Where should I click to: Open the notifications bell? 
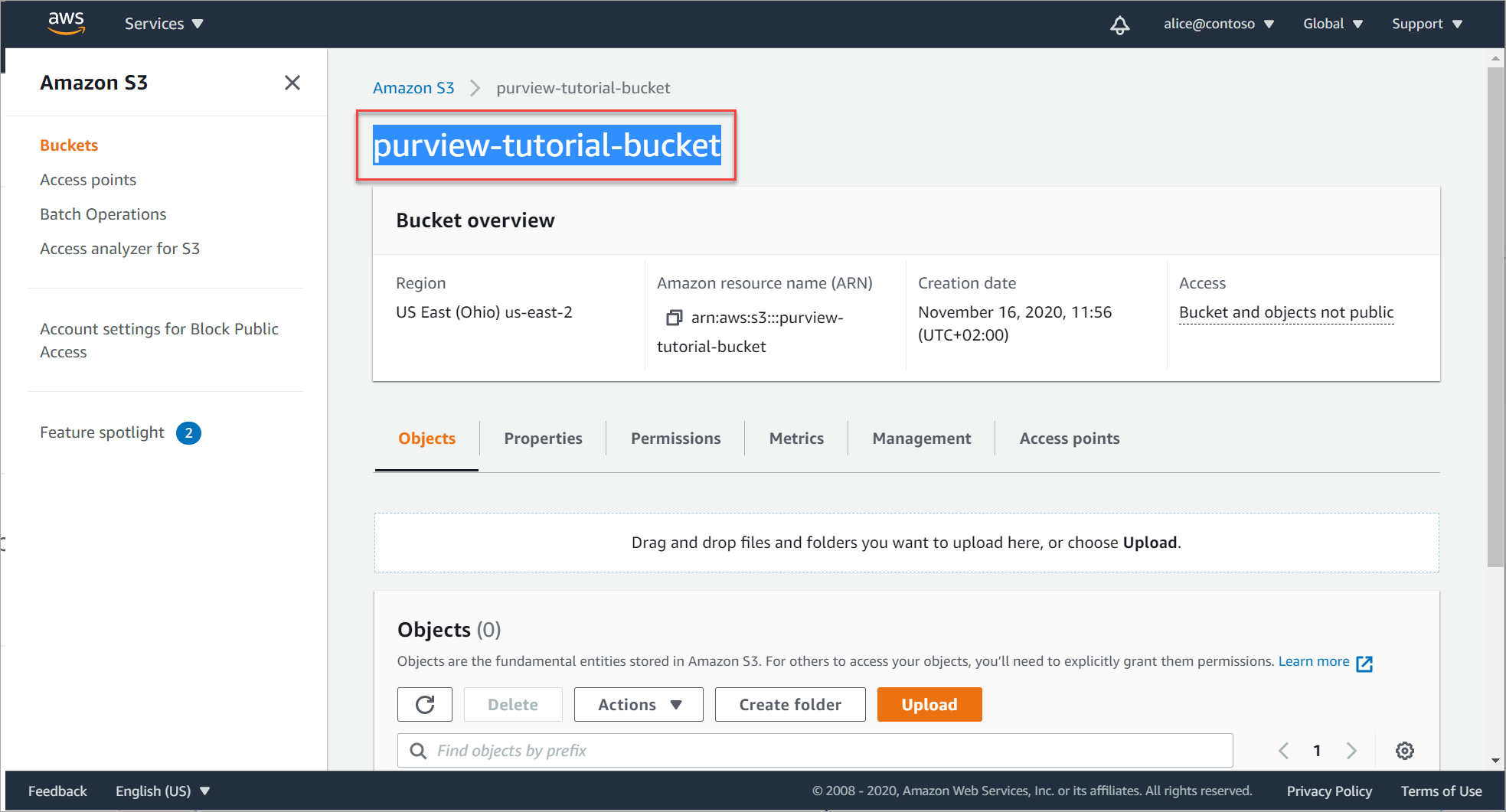click(1120, 24)
